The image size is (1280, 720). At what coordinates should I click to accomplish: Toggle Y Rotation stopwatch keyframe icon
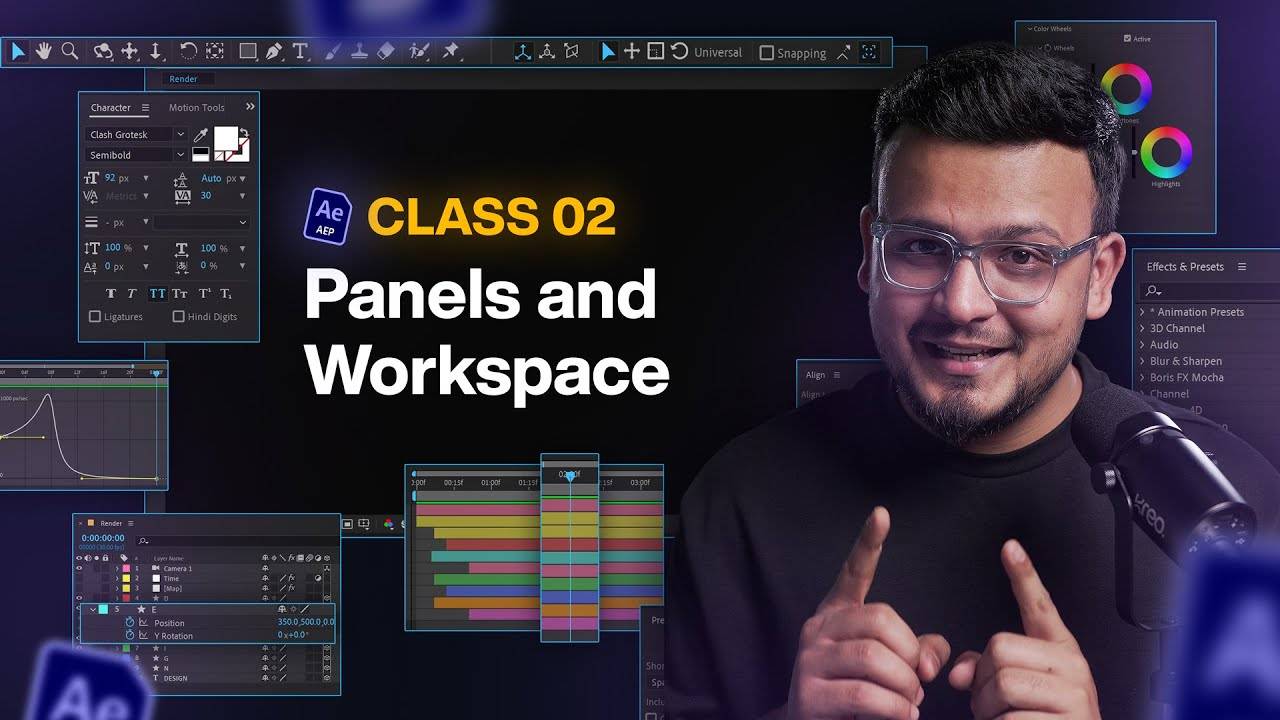coord(130,635)
